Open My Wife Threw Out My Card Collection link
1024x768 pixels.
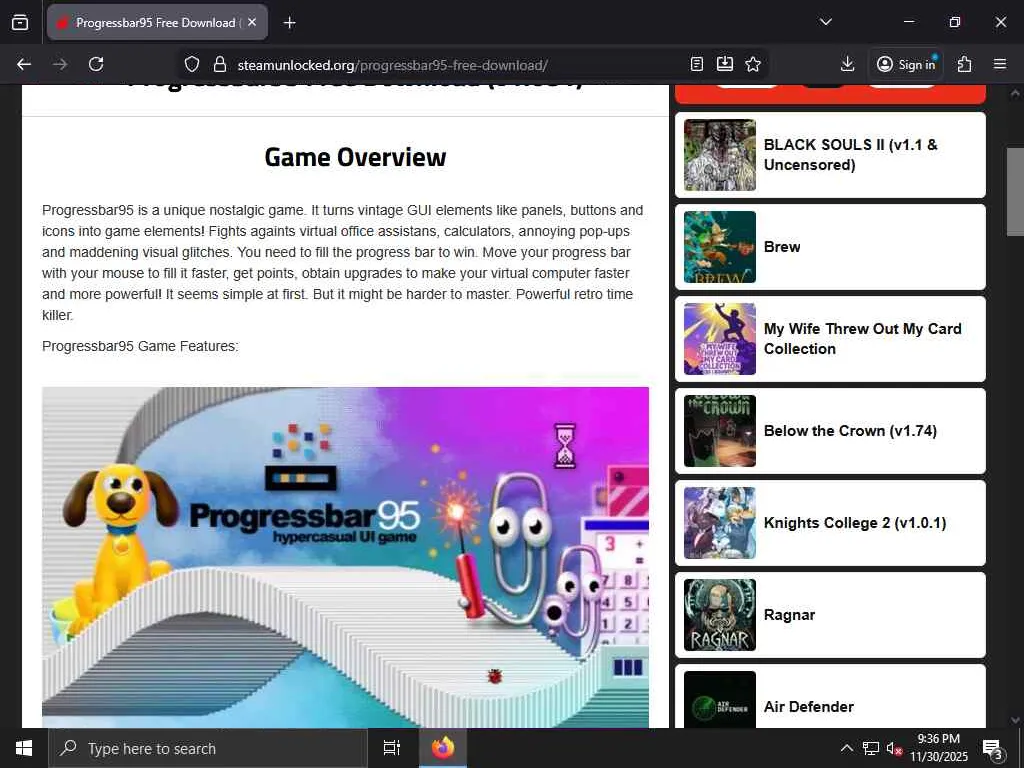pos(863,339)
